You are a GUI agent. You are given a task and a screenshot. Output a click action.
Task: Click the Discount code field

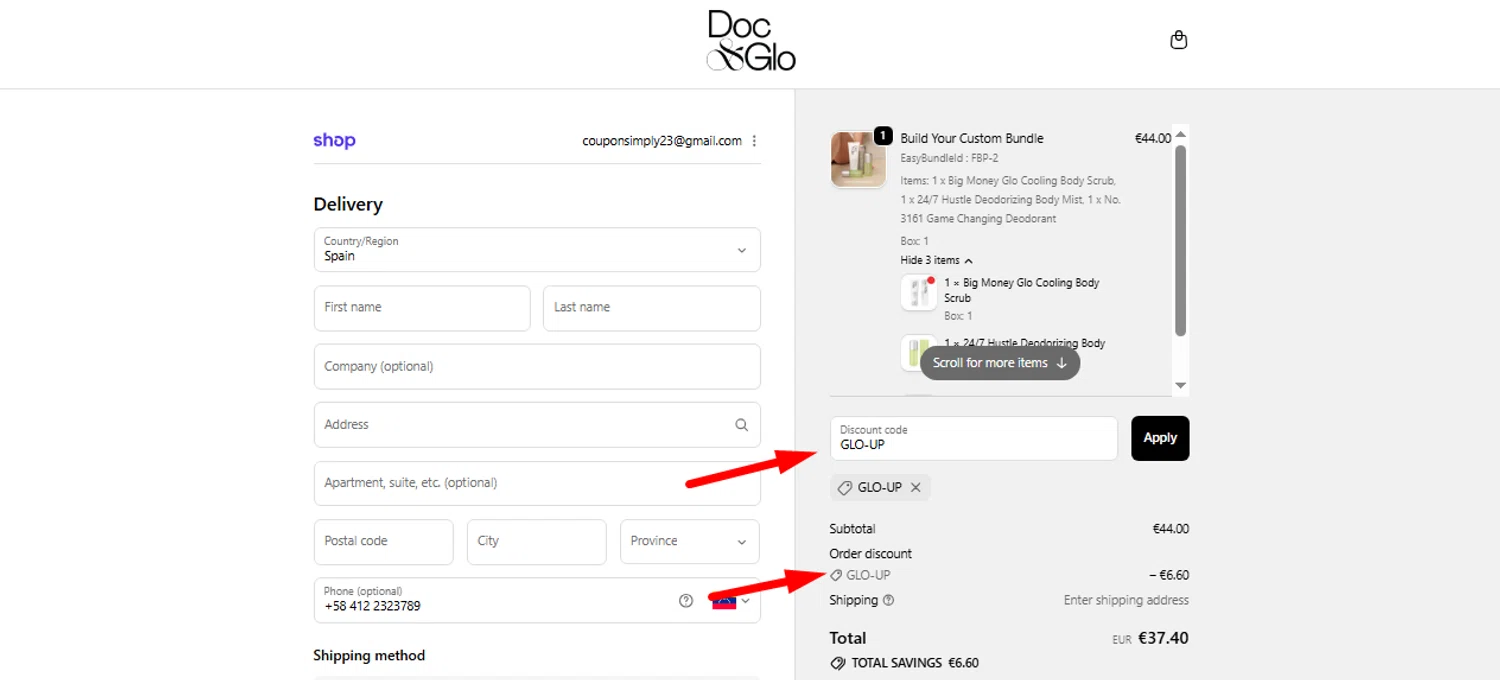[974, 438]
